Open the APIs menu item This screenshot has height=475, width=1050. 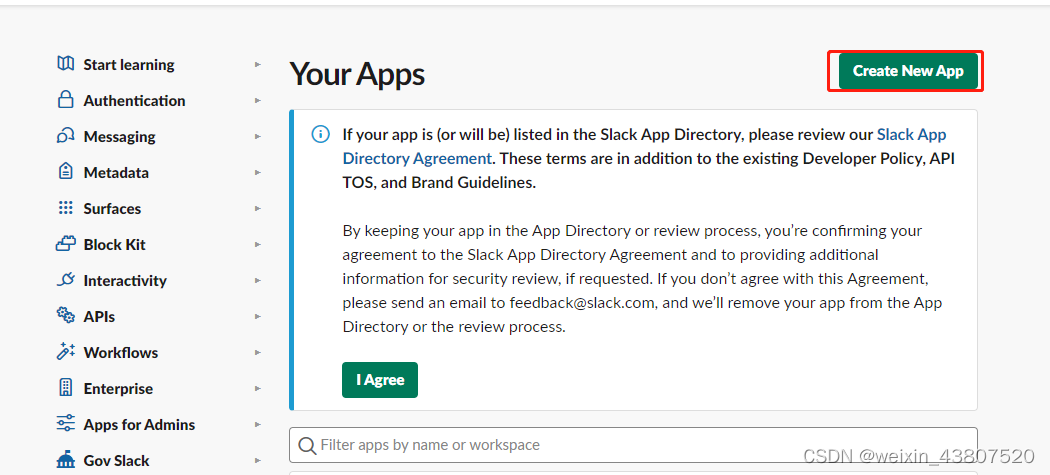[x=99, y=316]
